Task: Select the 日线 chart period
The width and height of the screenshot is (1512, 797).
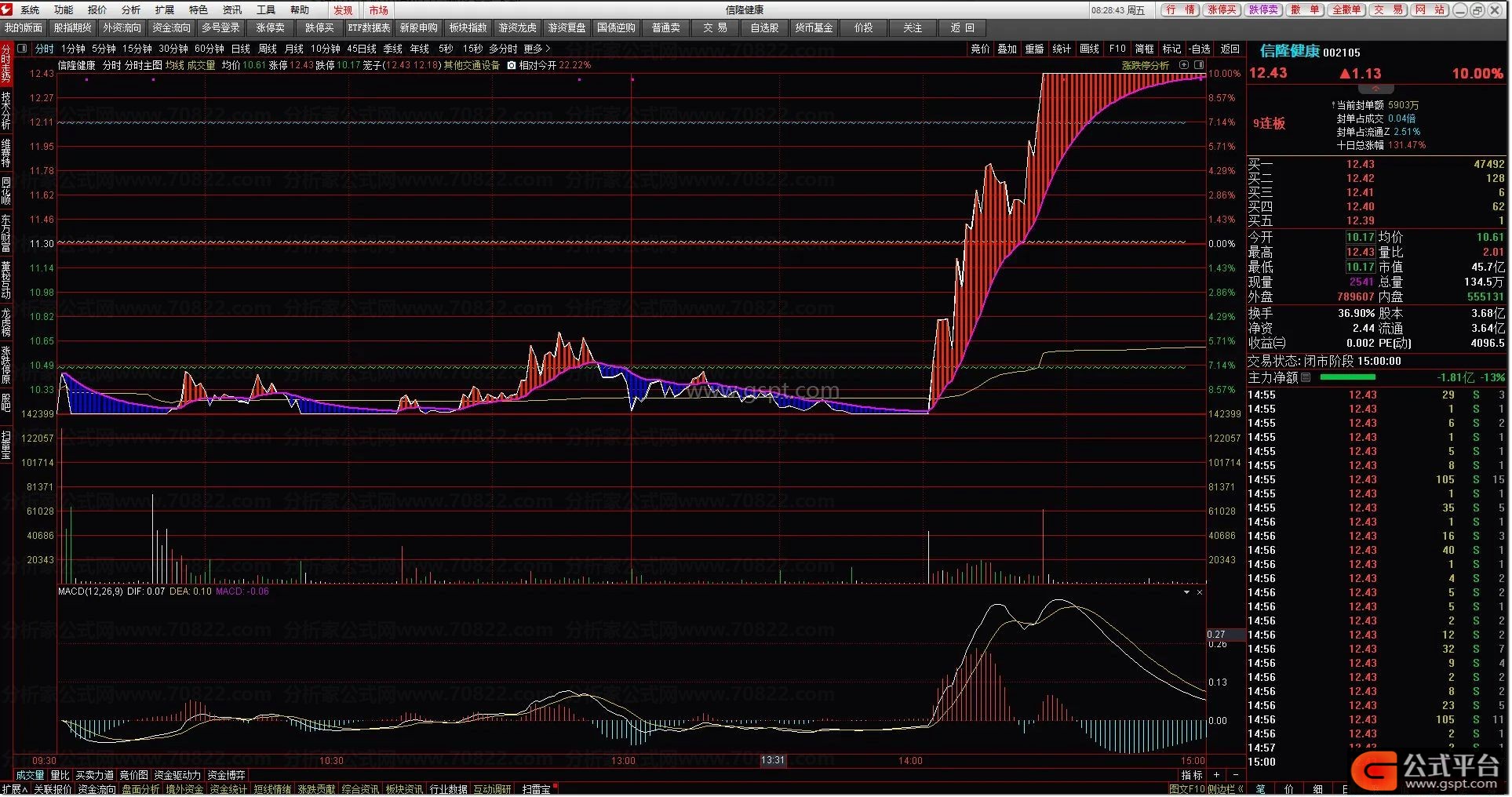Action: click(x=240, y=49)
